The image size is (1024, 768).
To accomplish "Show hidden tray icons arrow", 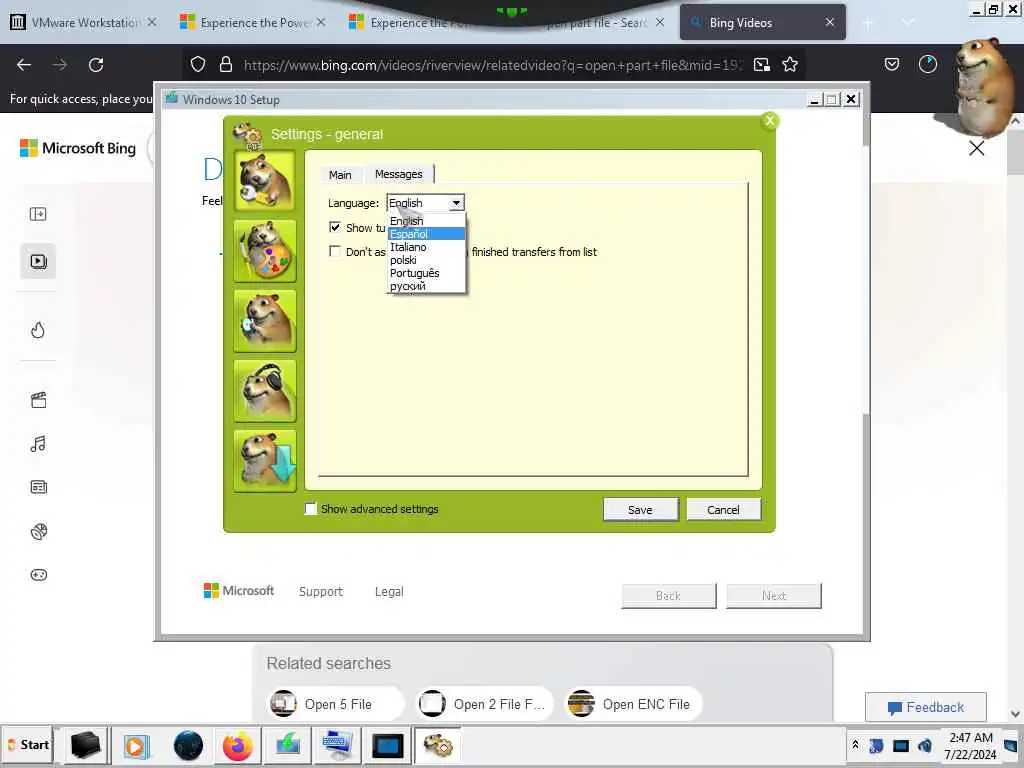I will coord(855,744).
